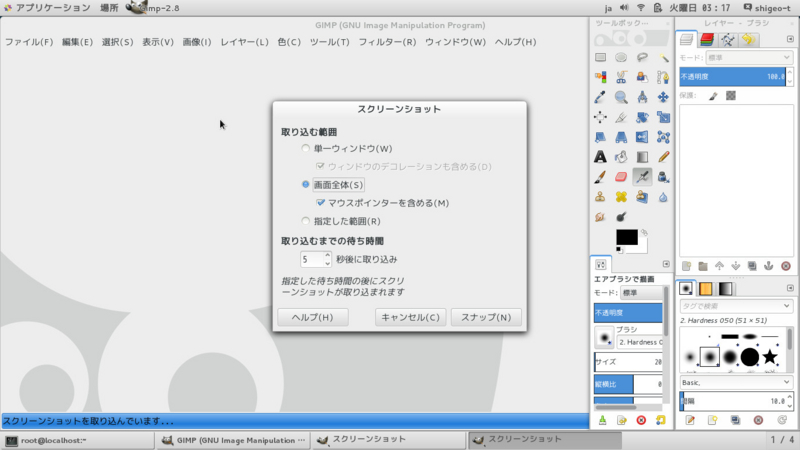Select the Free Select lasso tool
The image size is (800, 450).
[642, 57]
